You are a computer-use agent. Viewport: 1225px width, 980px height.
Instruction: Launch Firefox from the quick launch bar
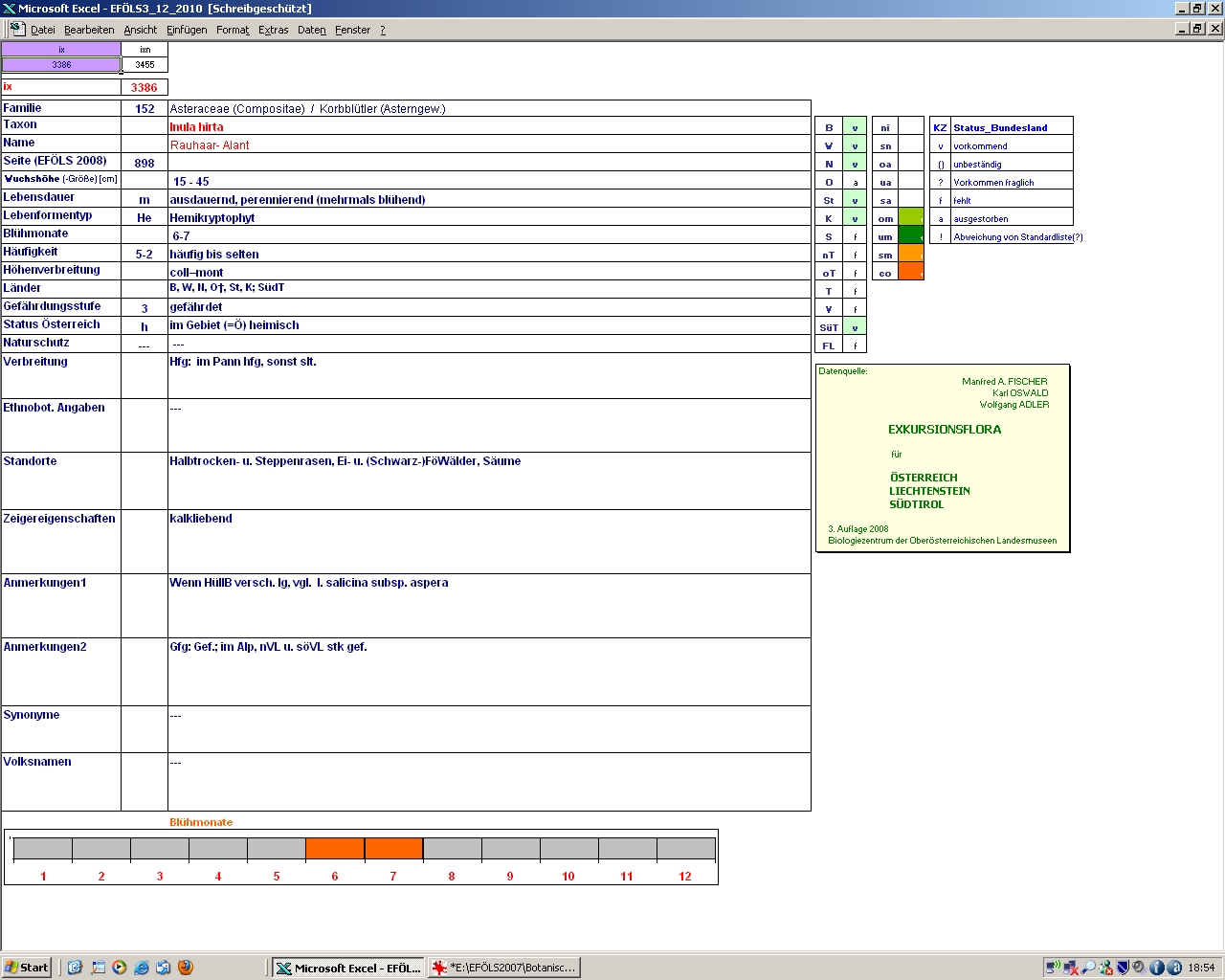pos(186,968)
